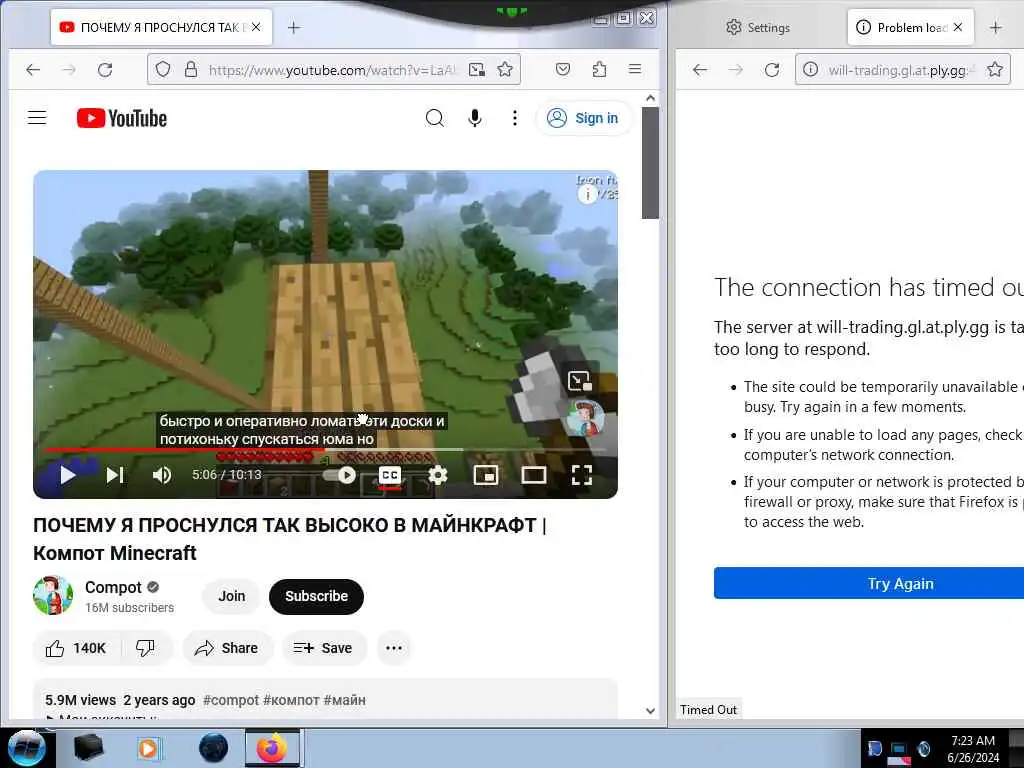Close the Problem loading tab
1024x768 pixels.
tap(958, 27)
